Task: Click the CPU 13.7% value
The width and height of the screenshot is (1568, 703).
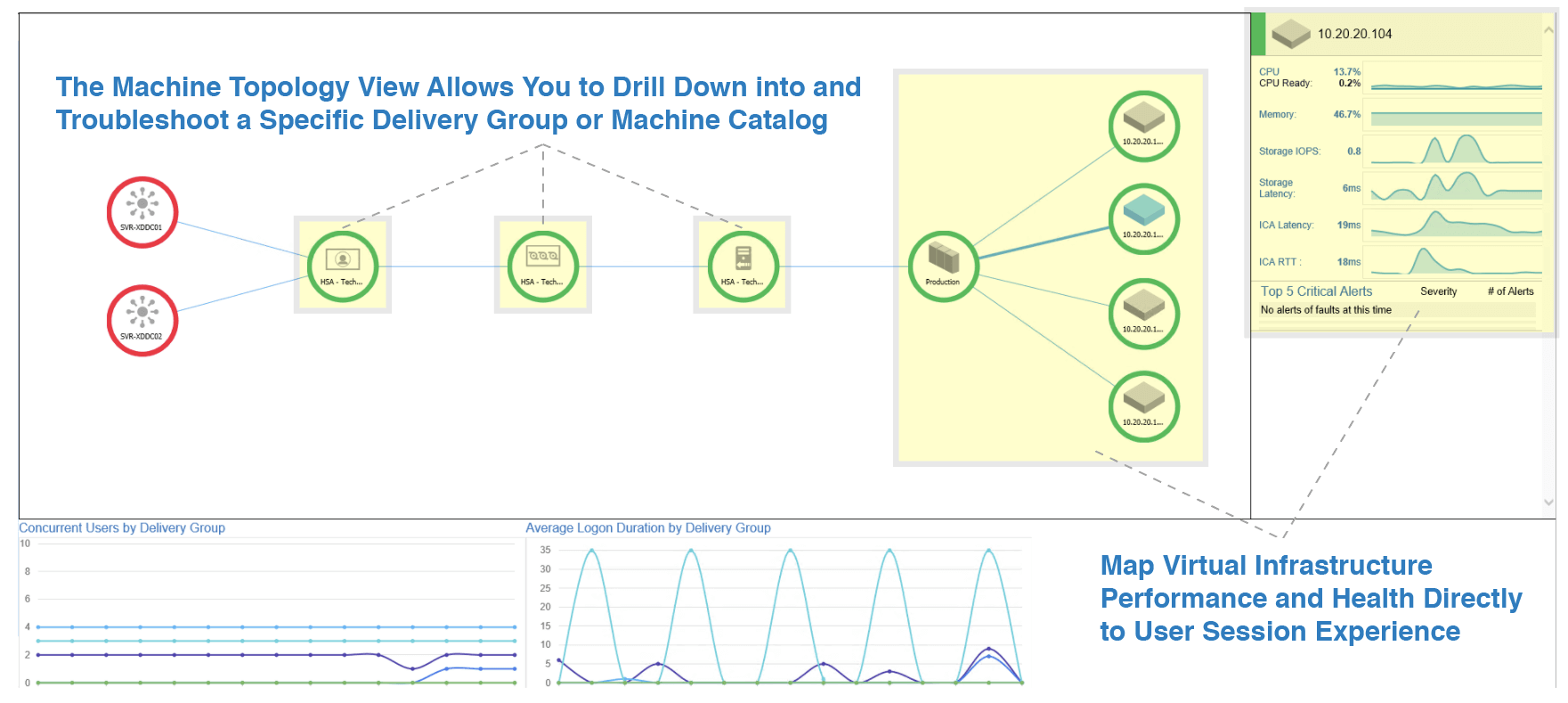Action: coord(1346,72)
